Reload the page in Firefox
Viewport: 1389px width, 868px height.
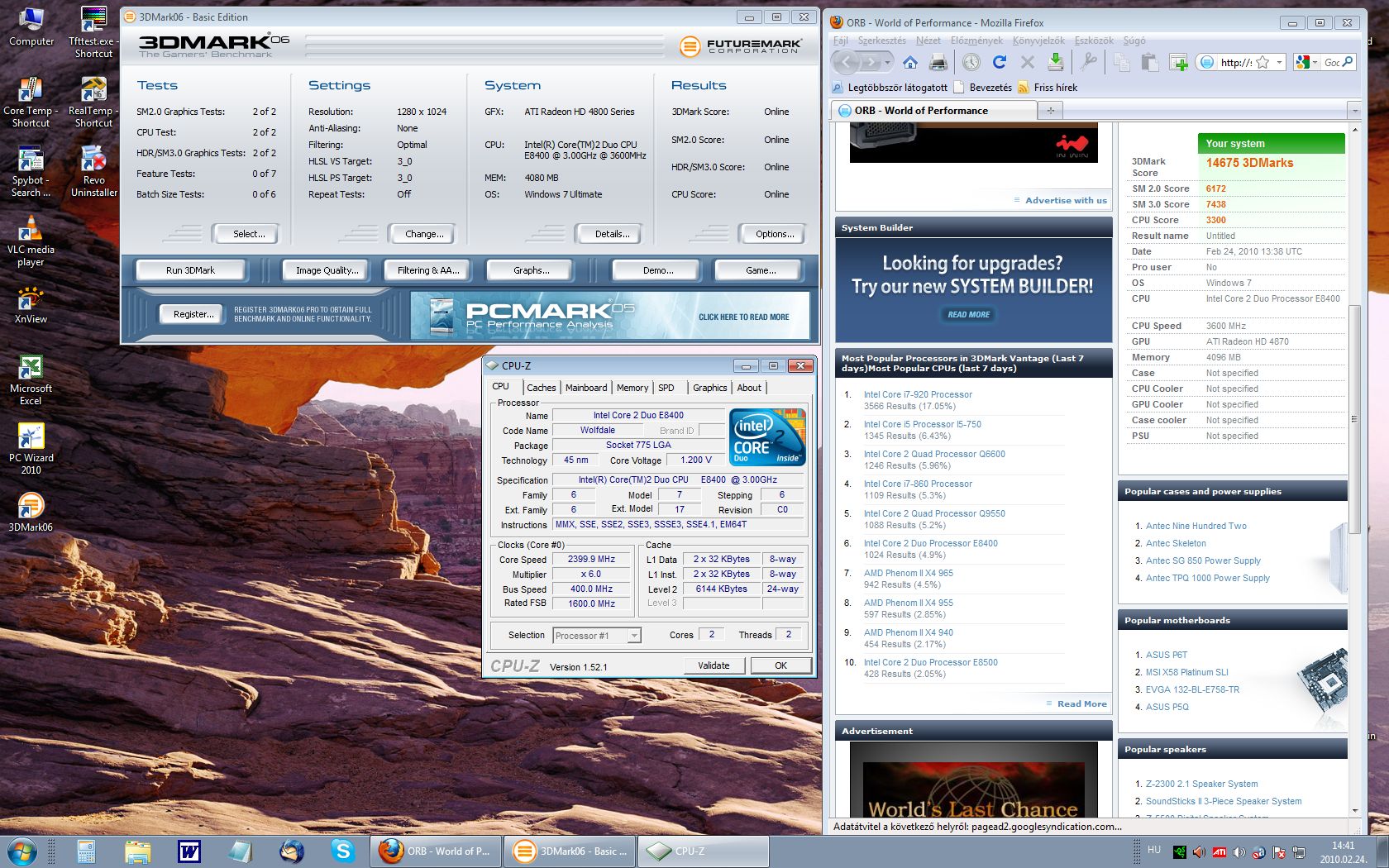(x=1000, y=62)
